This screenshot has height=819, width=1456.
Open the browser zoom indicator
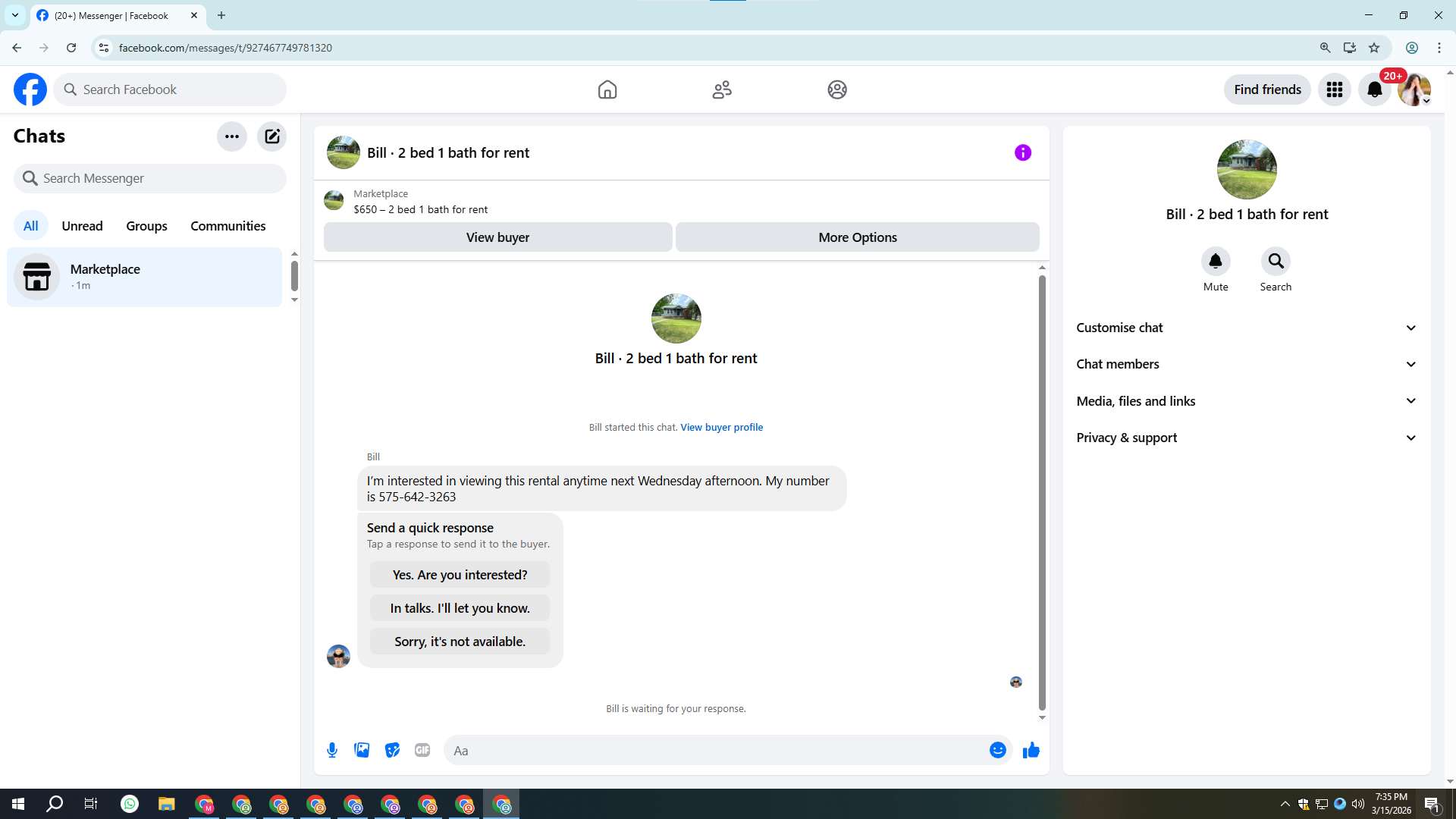[1325, 48]
